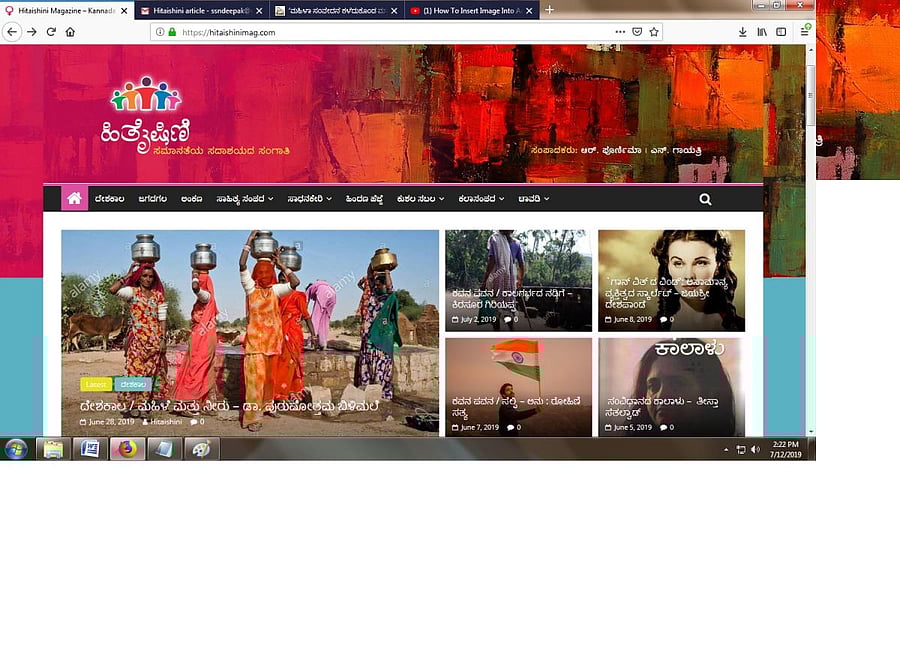
Task: Open the site search using the magnifier icon
Action: click(705, 199)
